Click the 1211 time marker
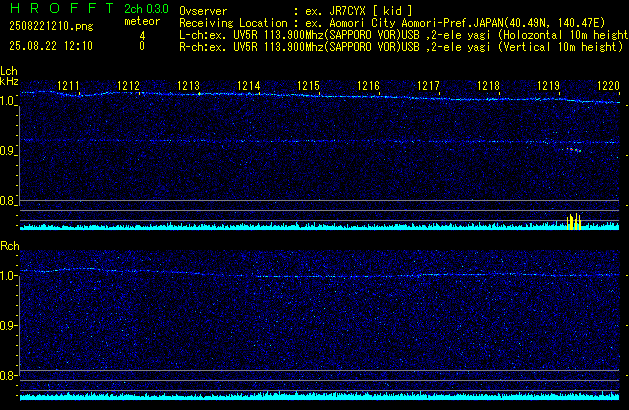Screen dimensions: 629x410 [x=69, y=86]
